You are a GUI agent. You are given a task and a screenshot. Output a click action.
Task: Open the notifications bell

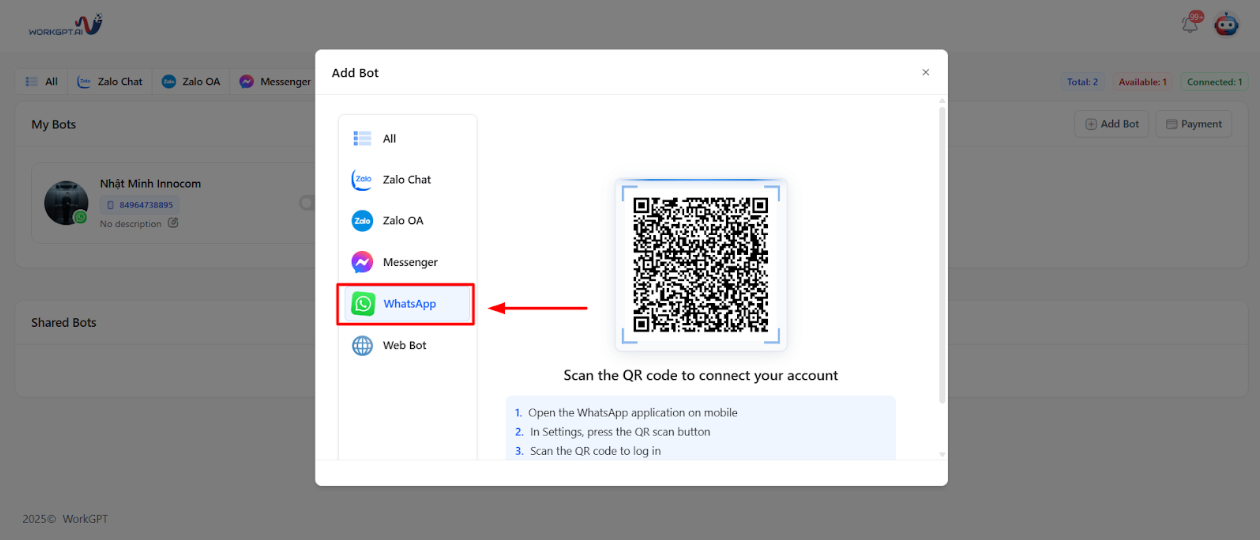1190,25
